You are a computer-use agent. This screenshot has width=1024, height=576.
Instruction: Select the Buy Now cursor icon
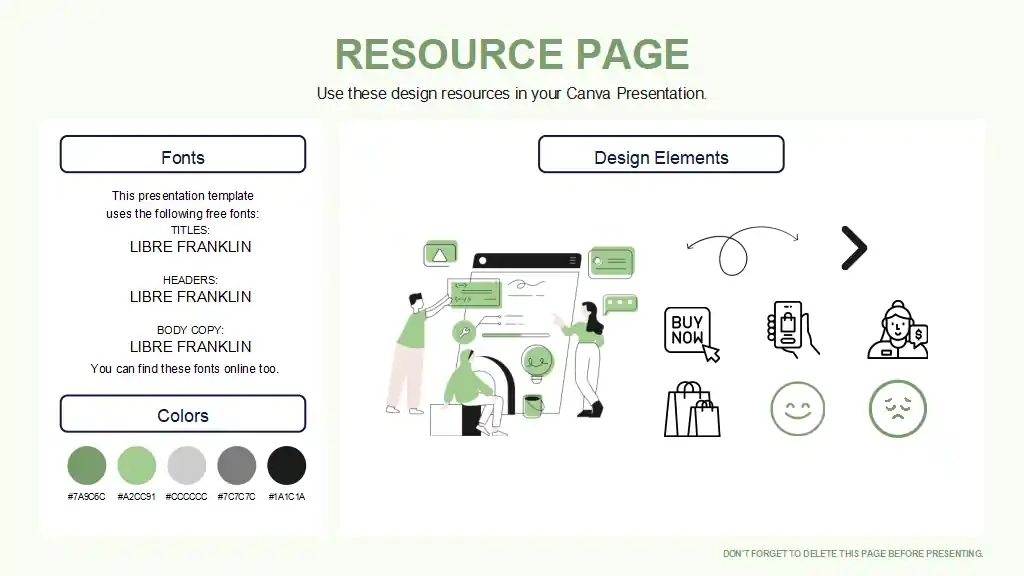click(692, 334)
